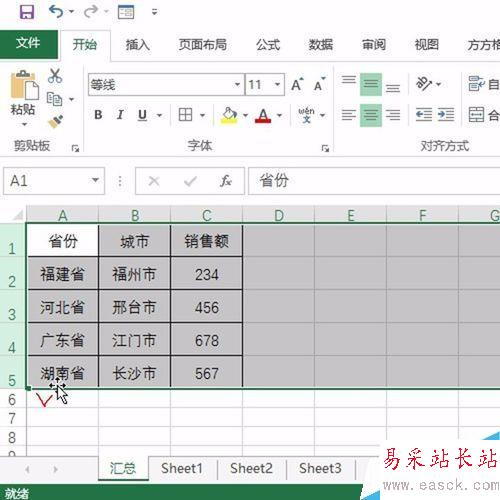Confirm formula entry with checkmark
Viewport: 500px width, 500px height.
pyautogui.click(x=190, y=181)
